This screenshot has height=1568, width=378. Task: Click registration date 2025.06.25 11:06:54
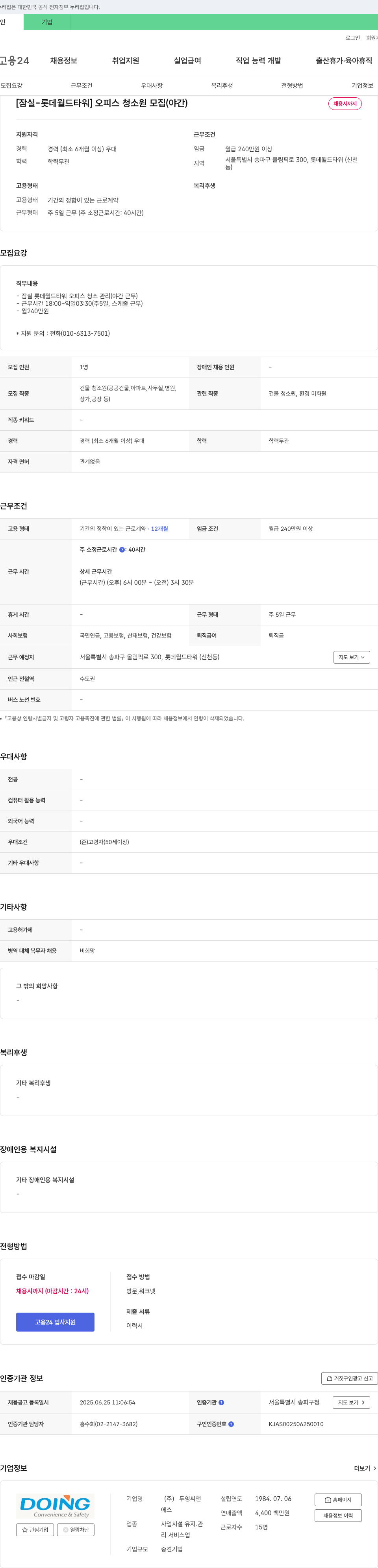pos(107,1402)
